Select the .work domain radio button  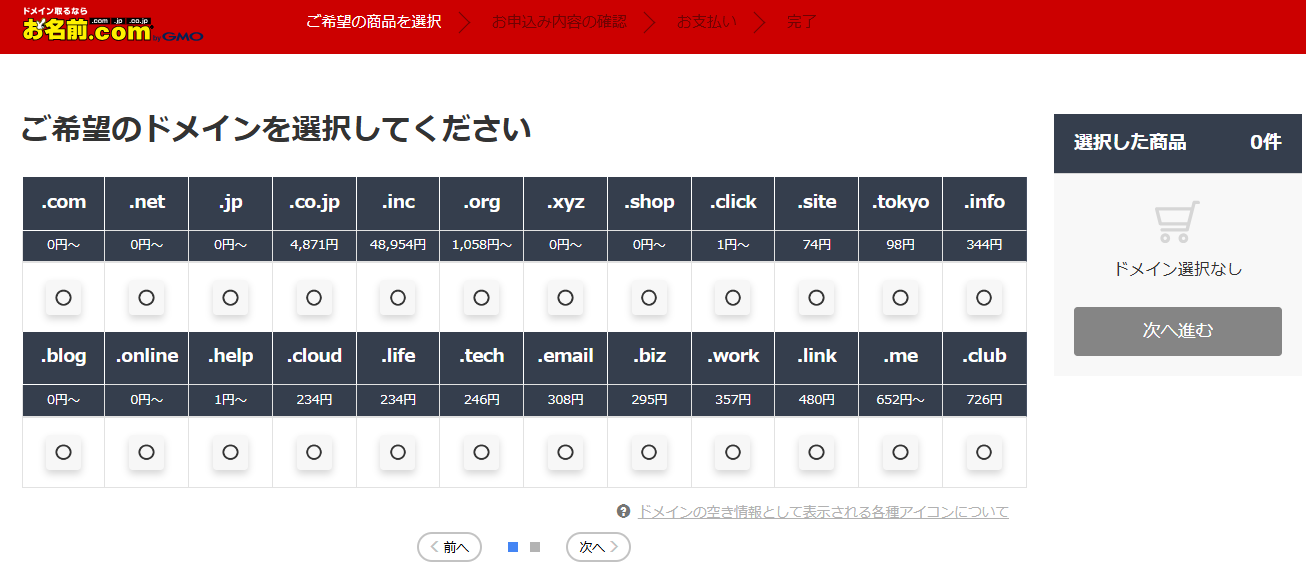(733, 452)
